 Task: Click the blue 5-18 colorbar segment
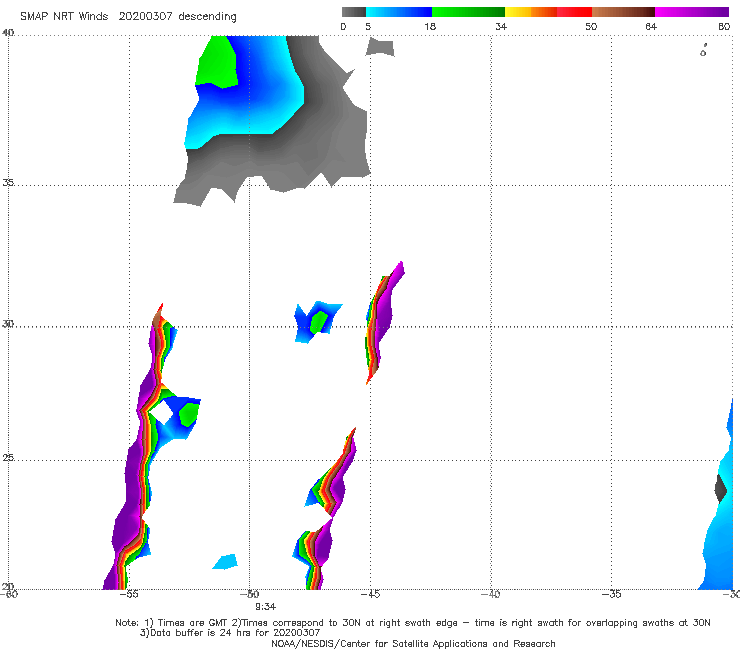pos(399,12)
